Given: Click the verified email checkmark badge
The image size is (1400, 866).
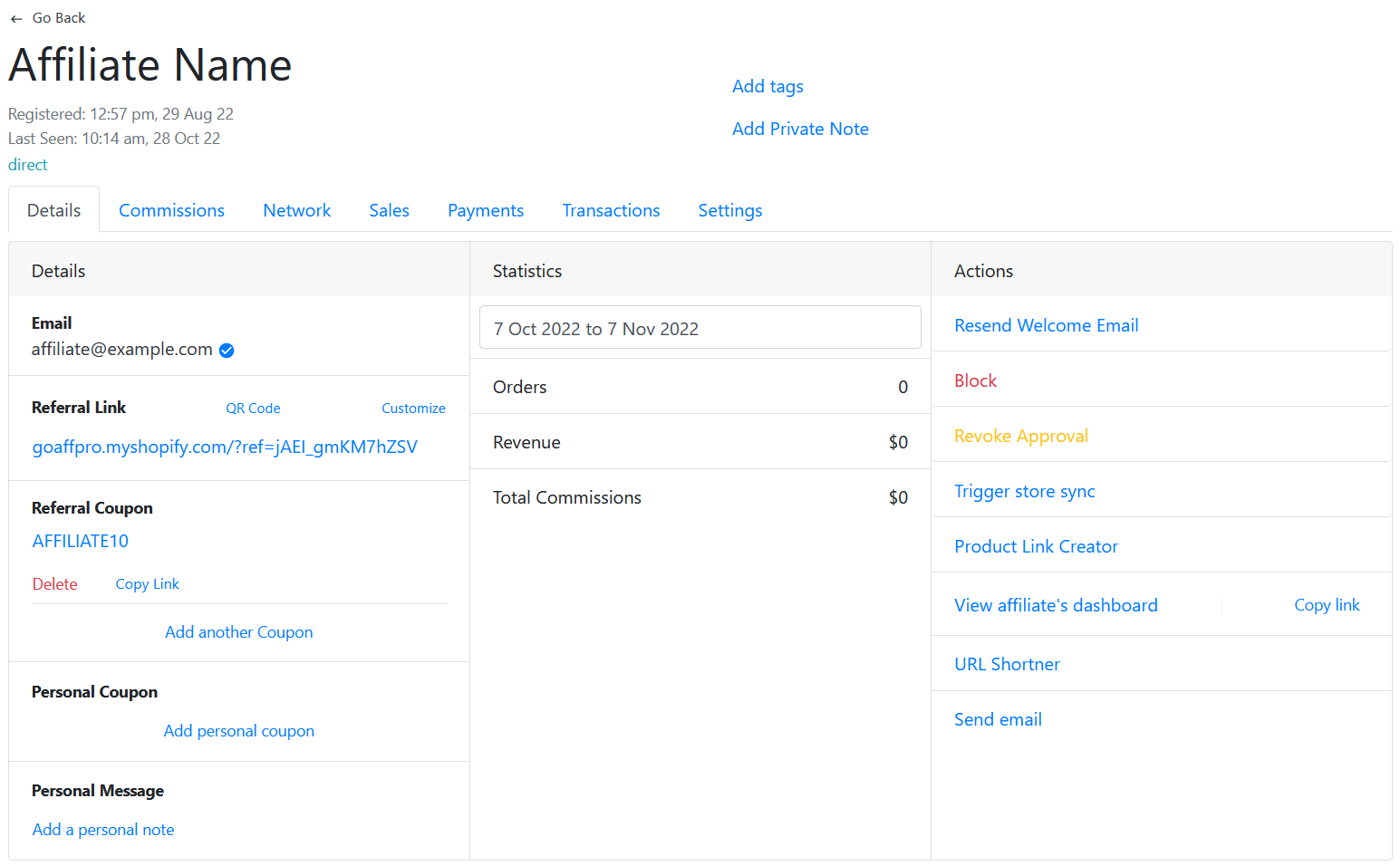Looking at the screenshot, I should (227, 351).
